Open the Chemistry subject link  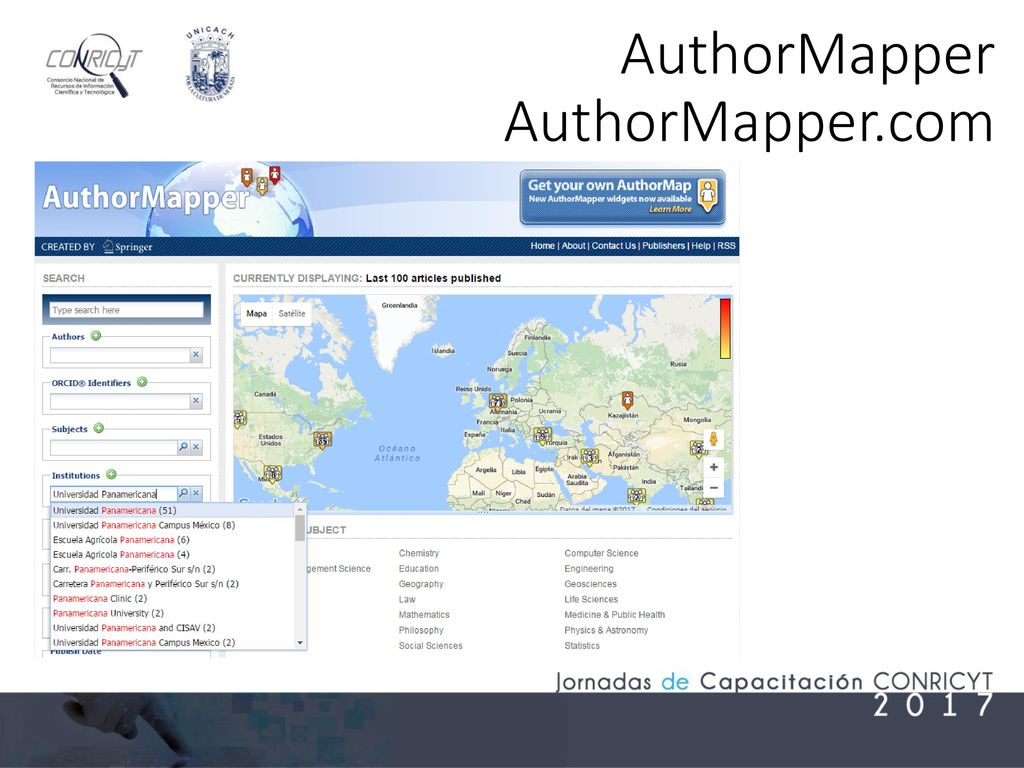pyautogui.click(x=419, y=553)
